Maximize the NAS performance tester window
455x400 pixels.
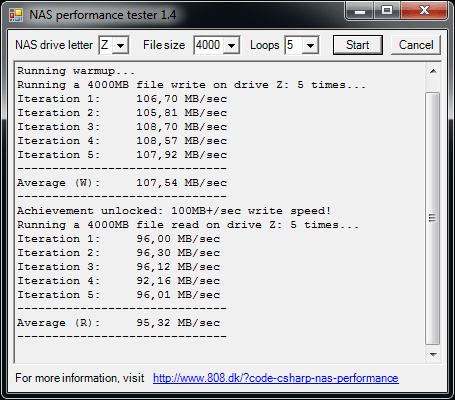coord(387,11)
